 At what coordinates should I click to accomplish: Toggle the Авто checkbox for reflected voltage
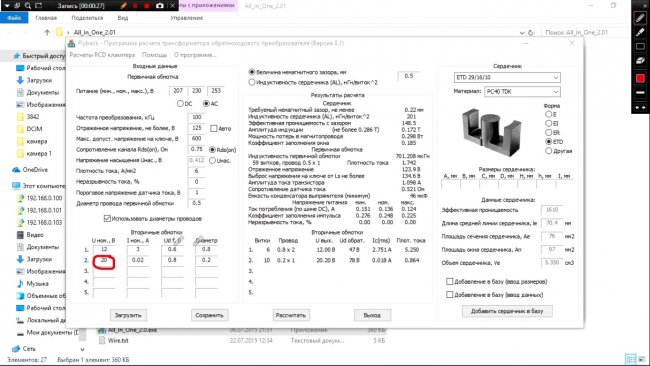[213, 128]
